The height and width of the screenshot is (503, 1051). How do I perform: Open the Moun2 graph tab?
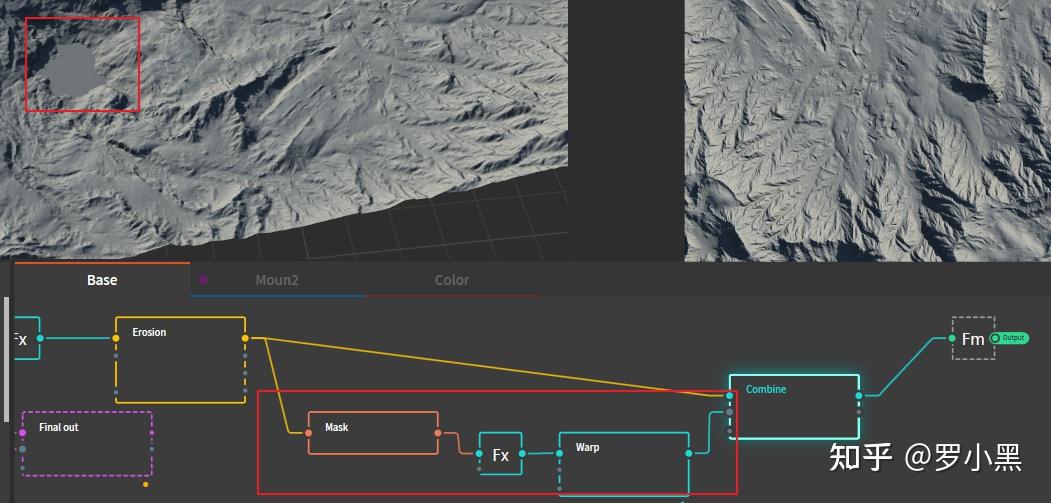tap(277, 280)
